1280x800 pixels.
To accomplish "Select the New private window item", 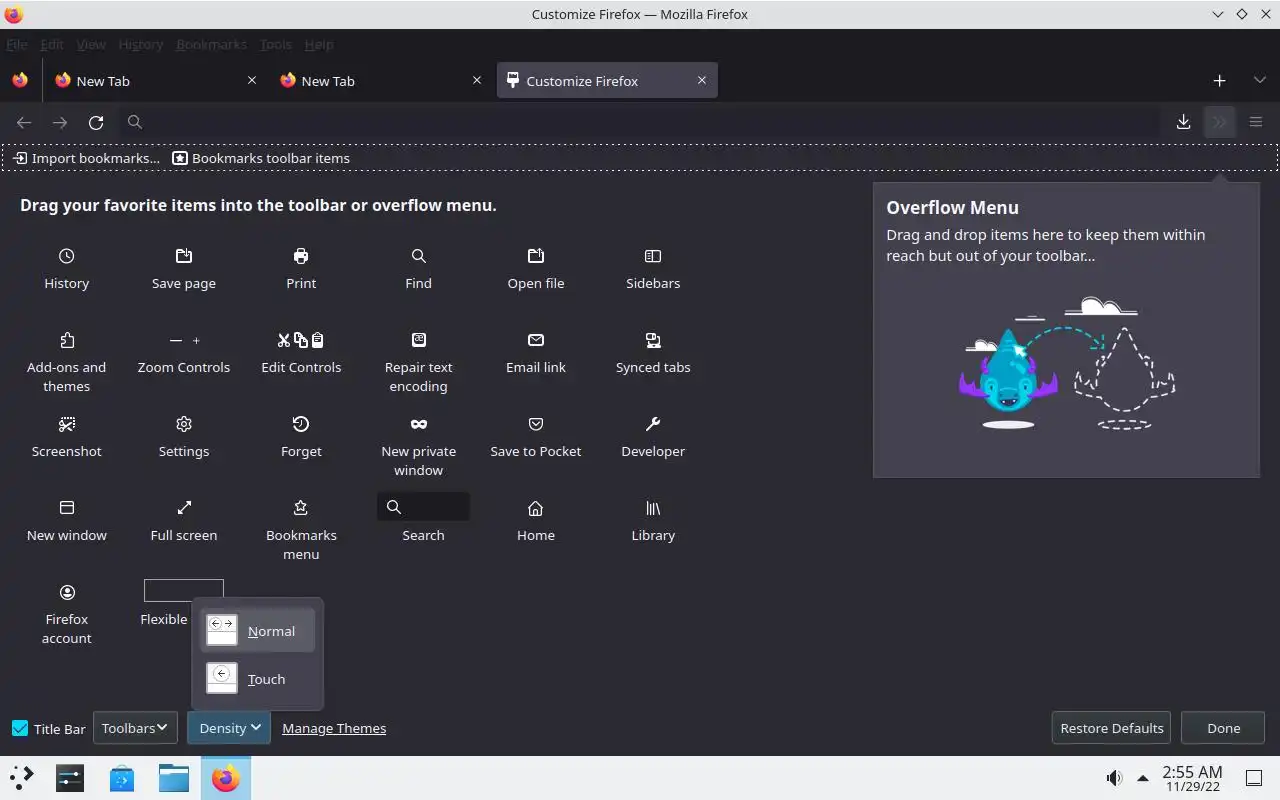I will click(x=418, y=446).
